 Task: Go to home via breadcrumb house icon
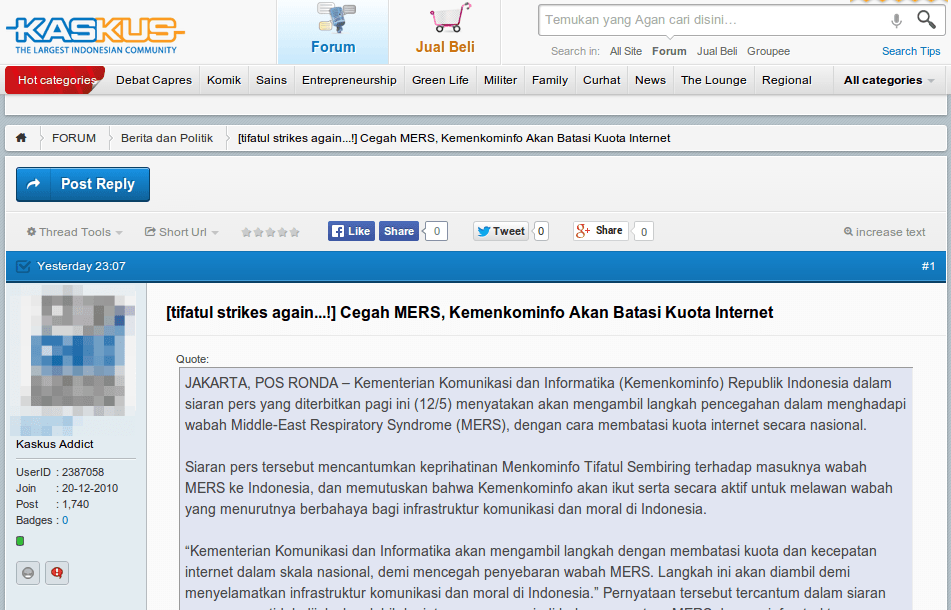[21, 138]
